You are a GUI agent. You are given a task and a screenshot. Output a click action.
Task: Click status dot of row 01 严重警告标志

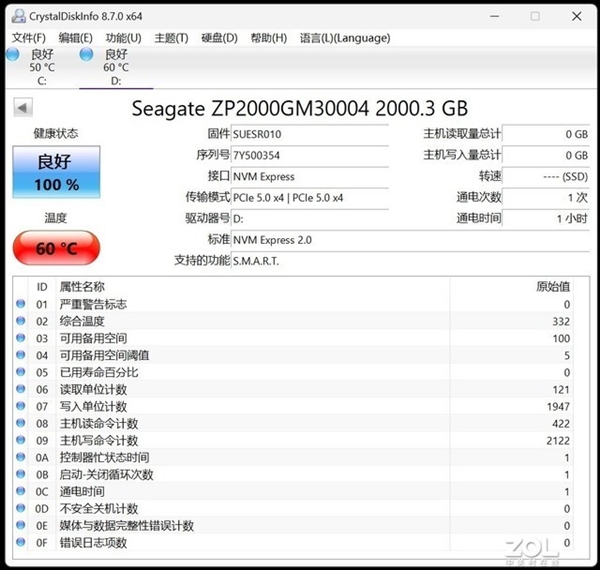click(21, 304)
